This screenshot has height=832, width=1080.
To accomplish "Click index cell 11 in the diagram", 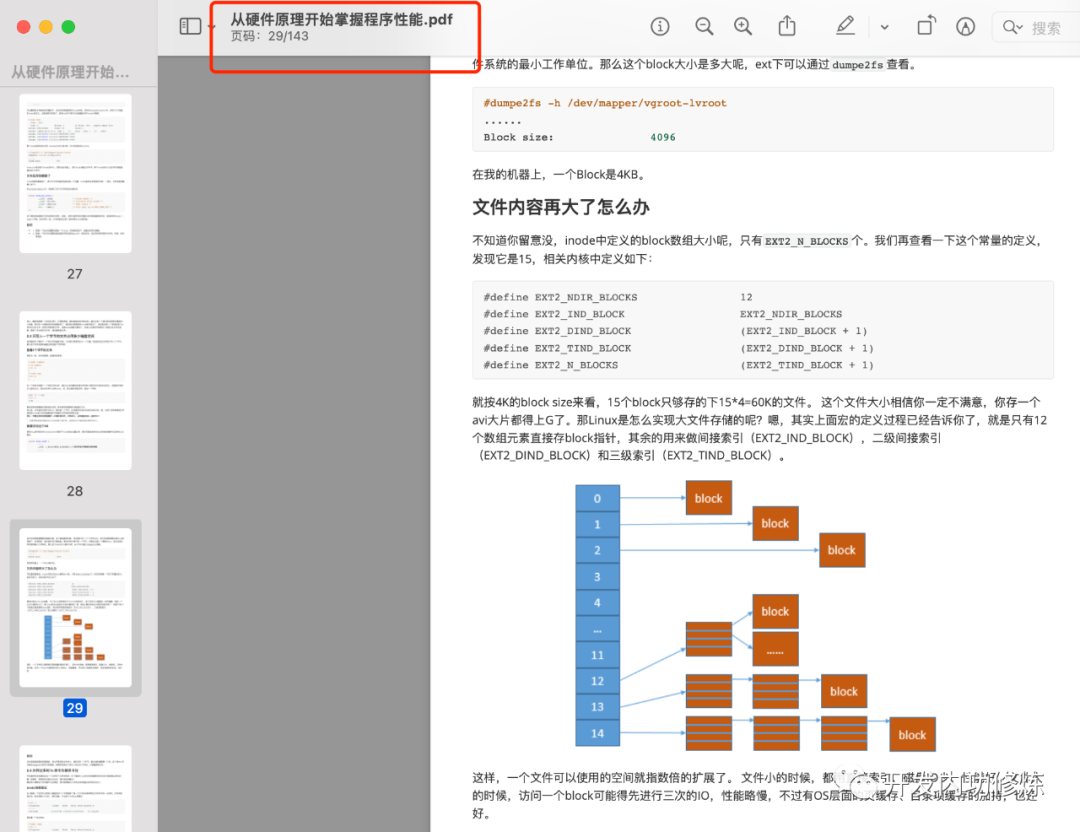I will click(x=597, y=655).
